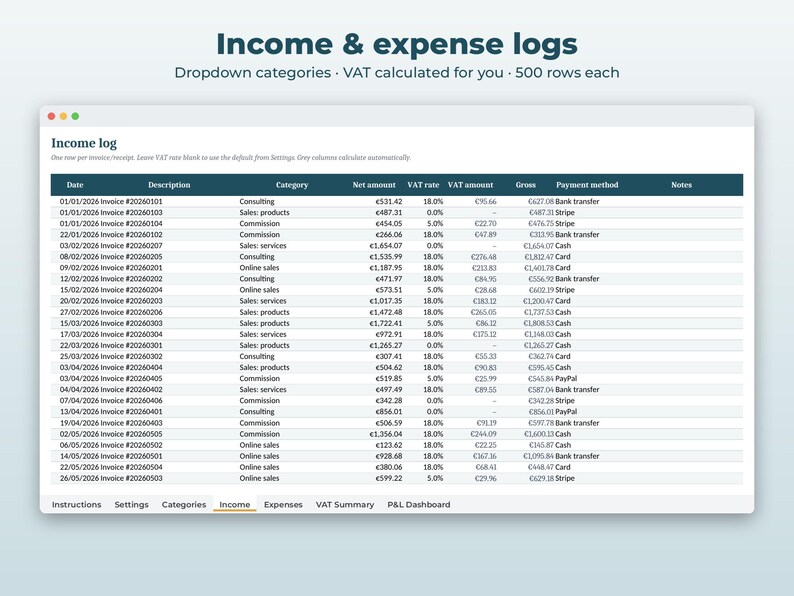Select the active Income tab
Screen dimensions: 794x596
[x=234, y=504]
